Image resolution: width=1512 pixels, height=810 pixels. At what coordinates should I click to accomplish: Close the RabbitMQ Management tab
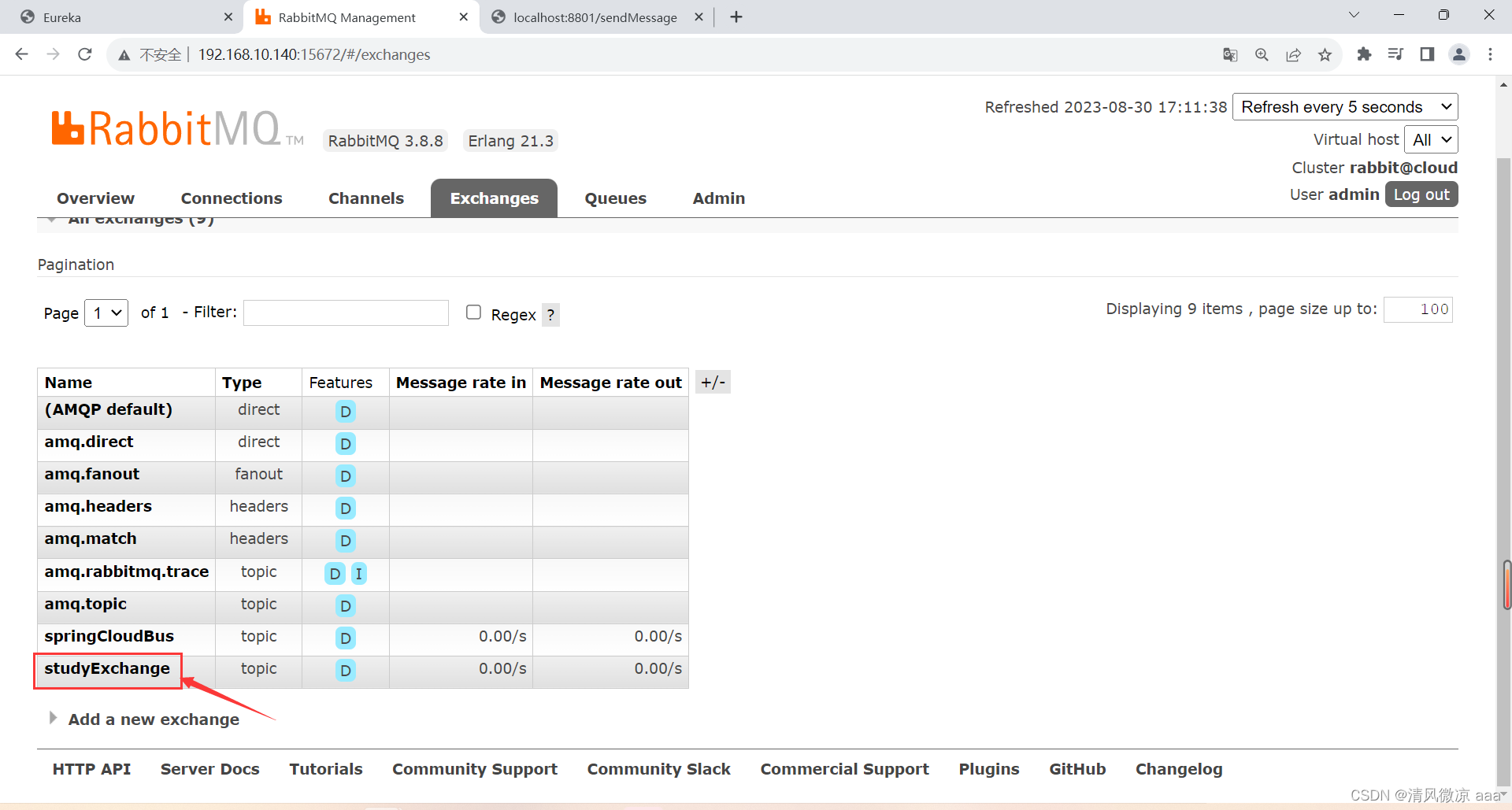click(464, 17)
